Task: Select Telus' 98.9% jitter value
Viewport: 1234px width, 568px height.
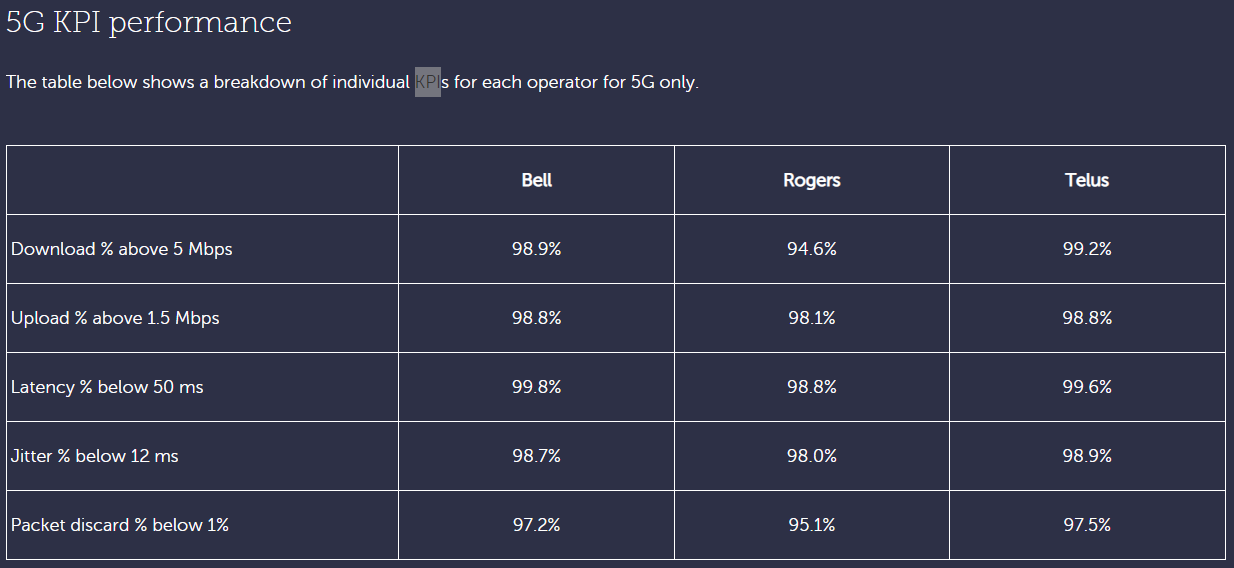Action: (x=1087, y=456)
